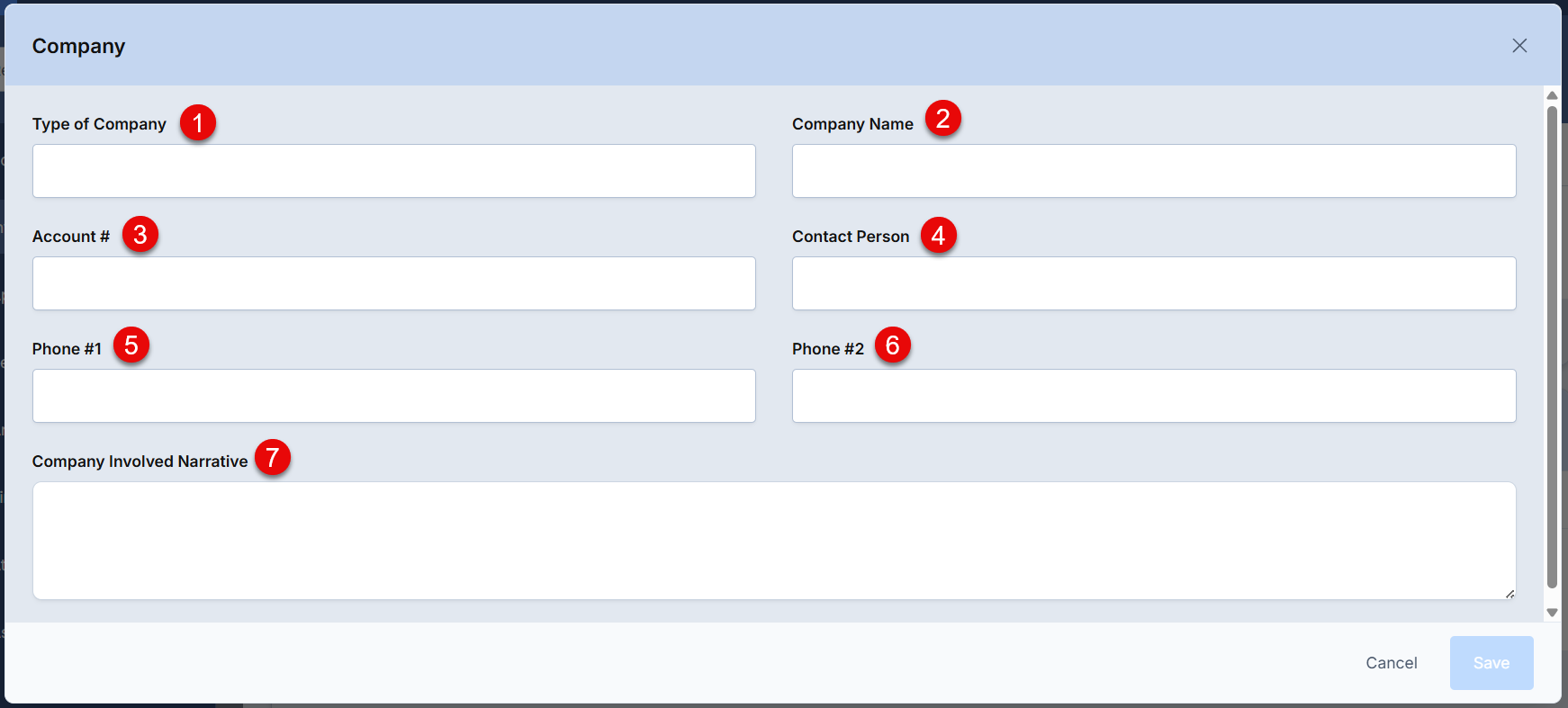Focus the Company Name text box

[1154, 171]
